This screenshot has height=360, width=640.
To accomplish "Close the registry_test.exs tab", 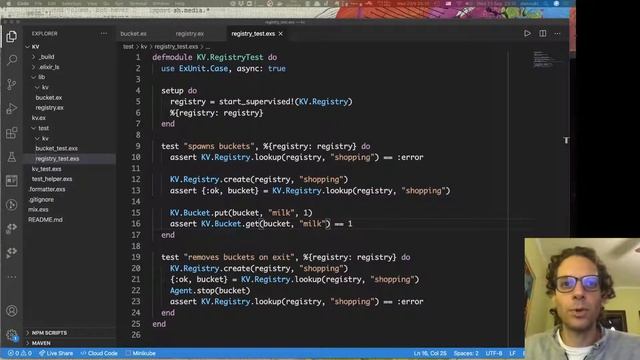I will click(281, 34).
